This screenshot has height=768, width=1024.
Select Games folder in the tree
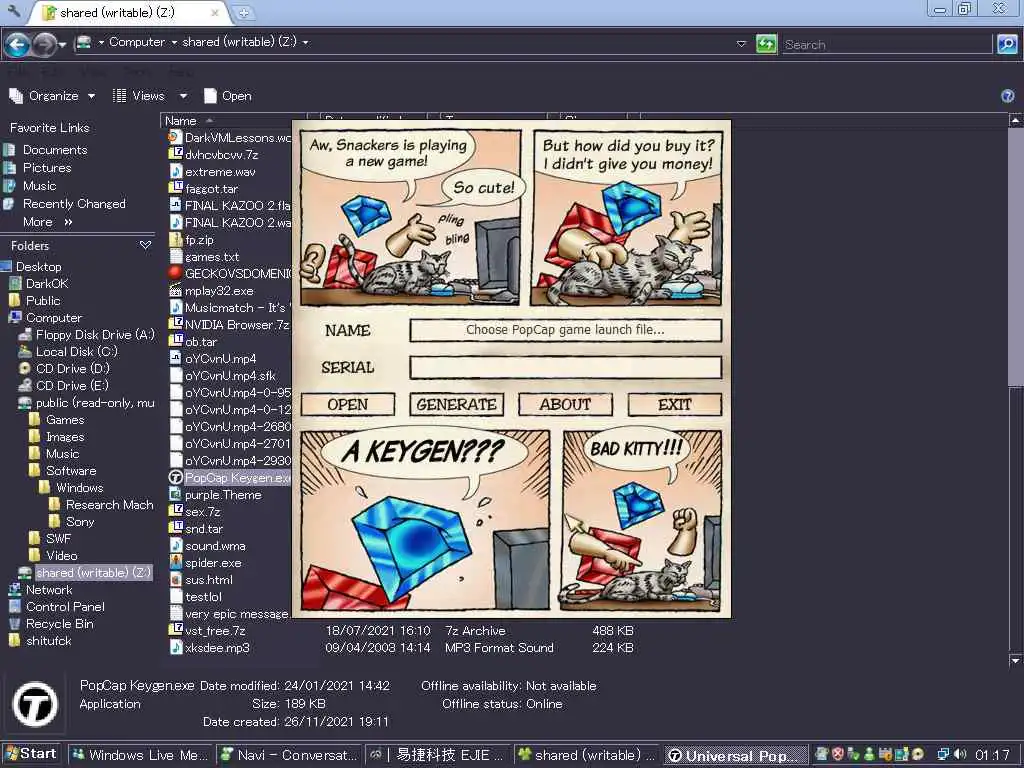point(65,419)
